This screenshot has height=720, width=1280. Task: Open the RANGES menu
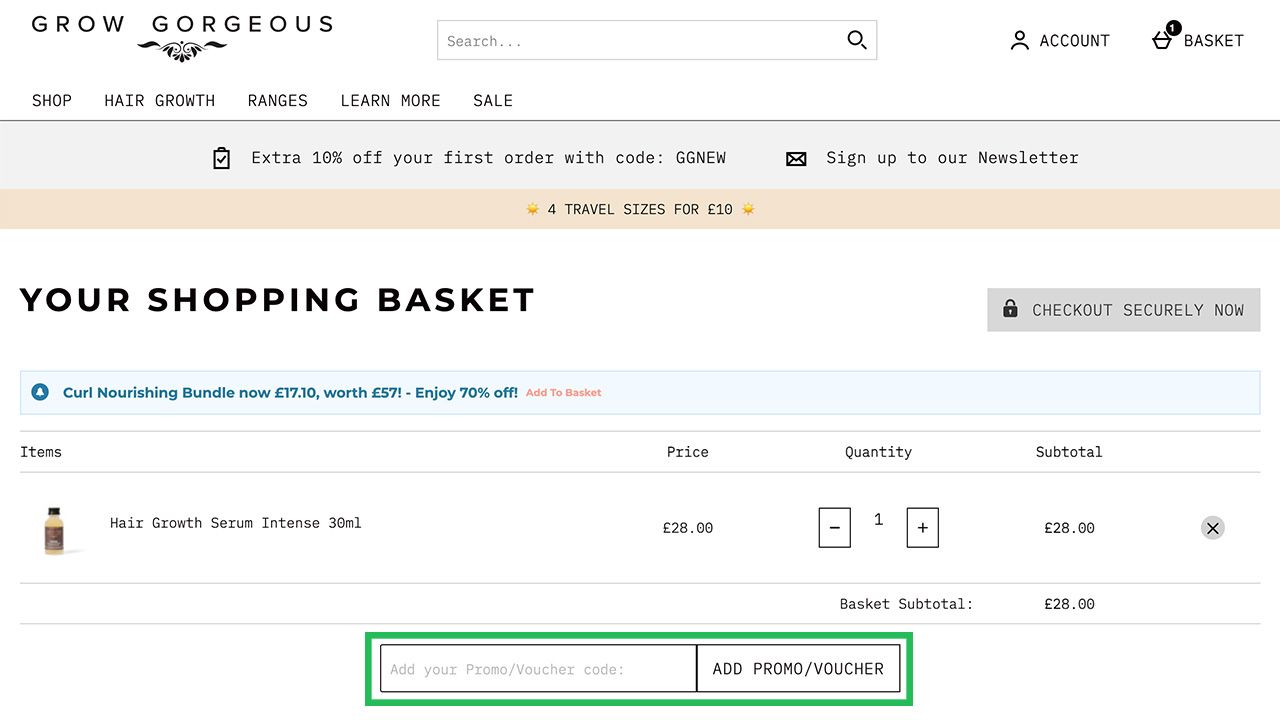point(278,100)
